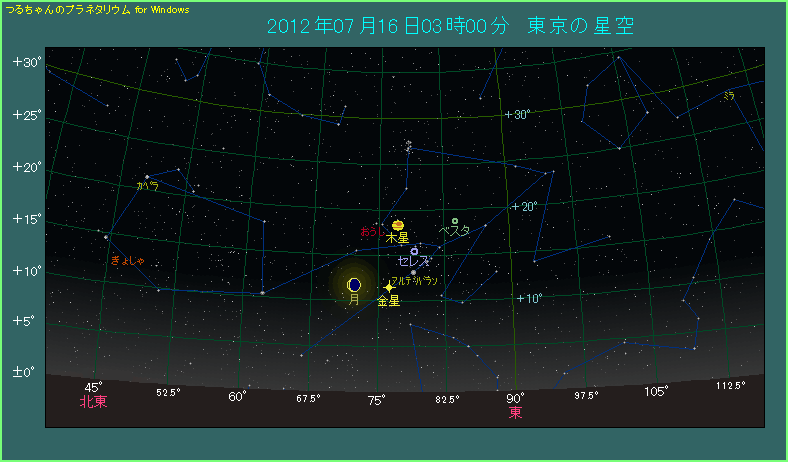Click the date and time title text

450,25
